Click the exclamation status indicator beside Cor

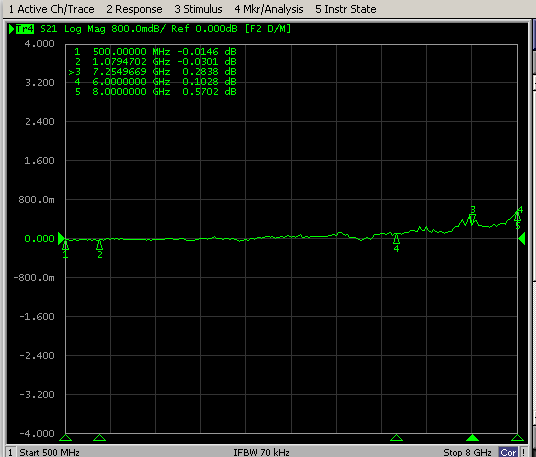click(x=523, y=452)
